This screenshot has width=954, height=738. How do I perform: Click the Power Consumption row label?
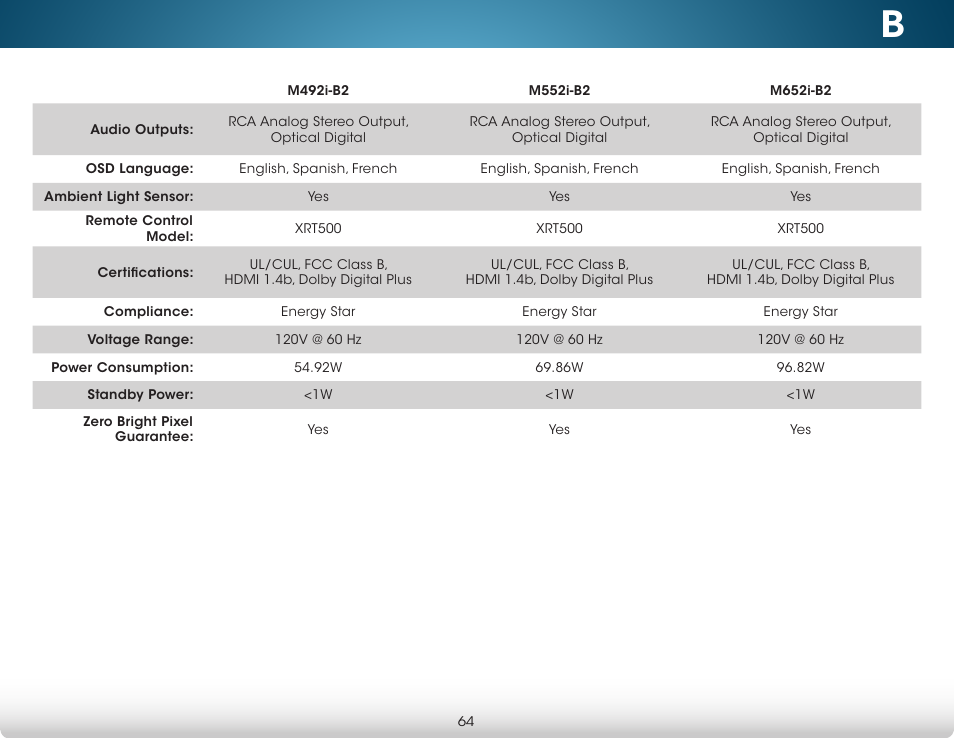pos(122,367)
